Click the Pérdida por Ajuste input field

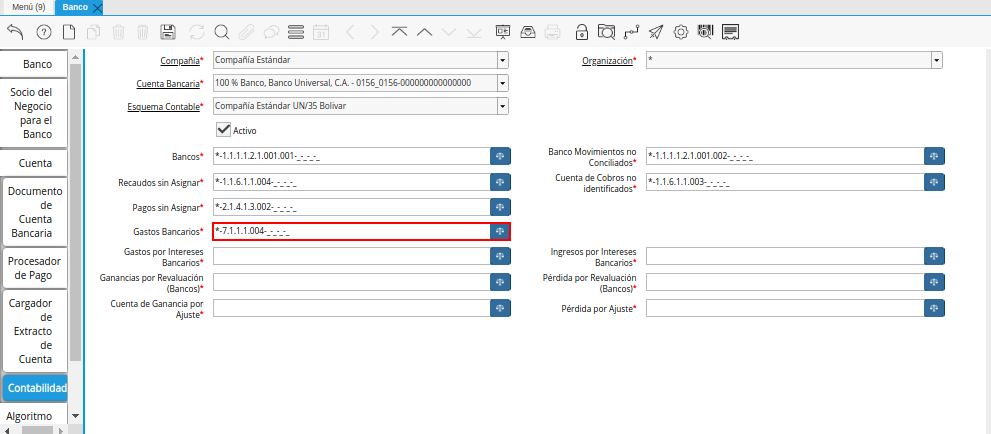tap(783, 309)
